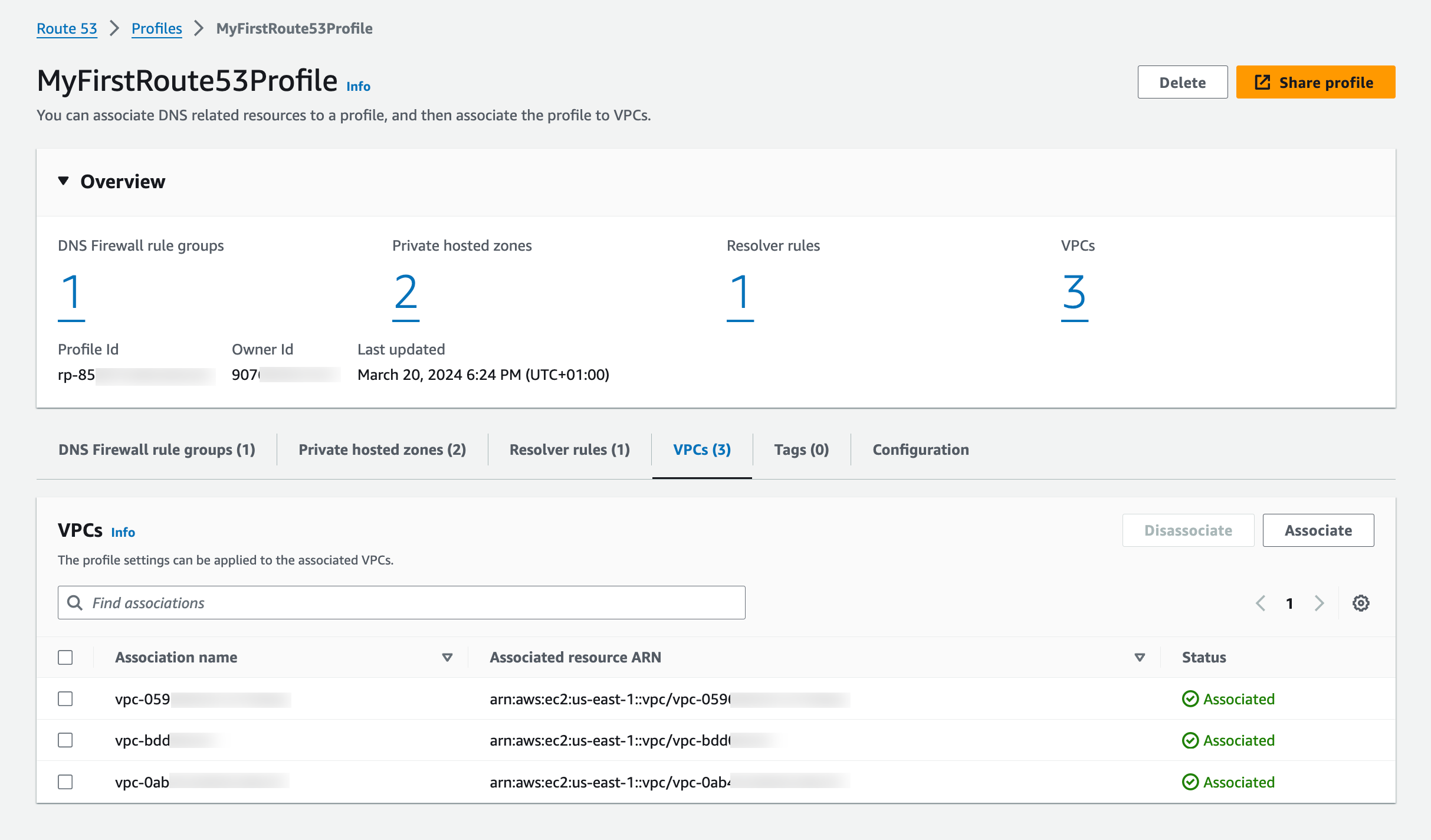1431x840 pixels.
Task: Check the vpc-0ab association row
Action: coord(65,782)
